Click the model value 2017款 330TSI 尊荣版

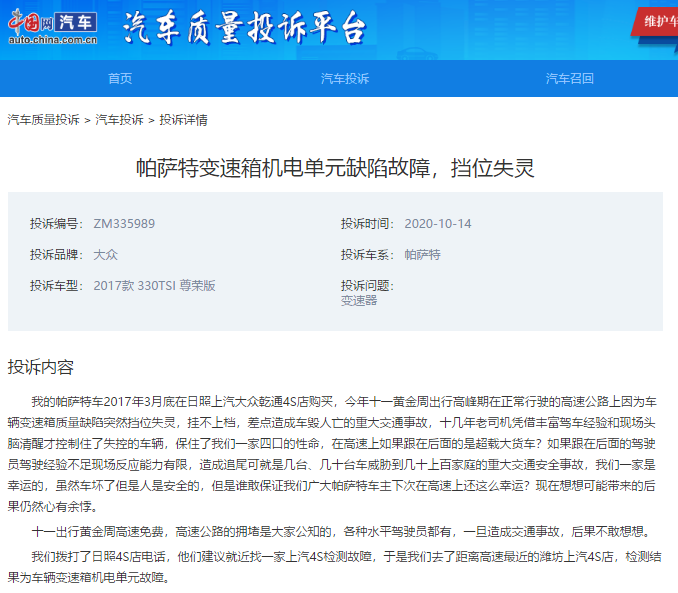tap(154, 285)
